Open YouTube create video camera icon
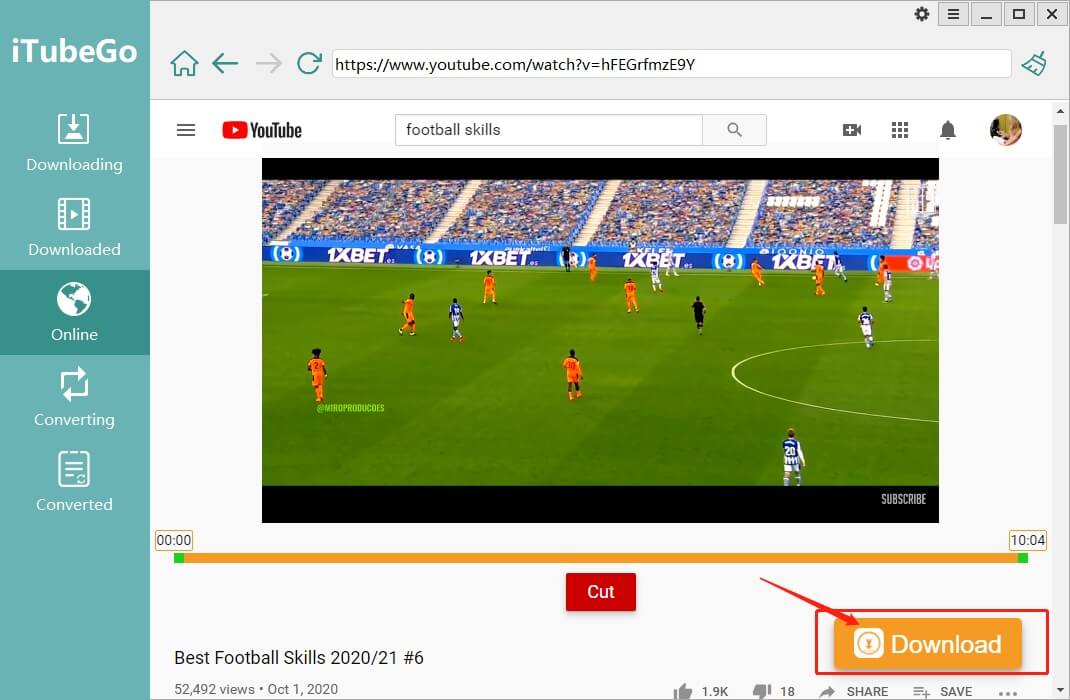Screen dimensions: 1070x700 [852, 130]
